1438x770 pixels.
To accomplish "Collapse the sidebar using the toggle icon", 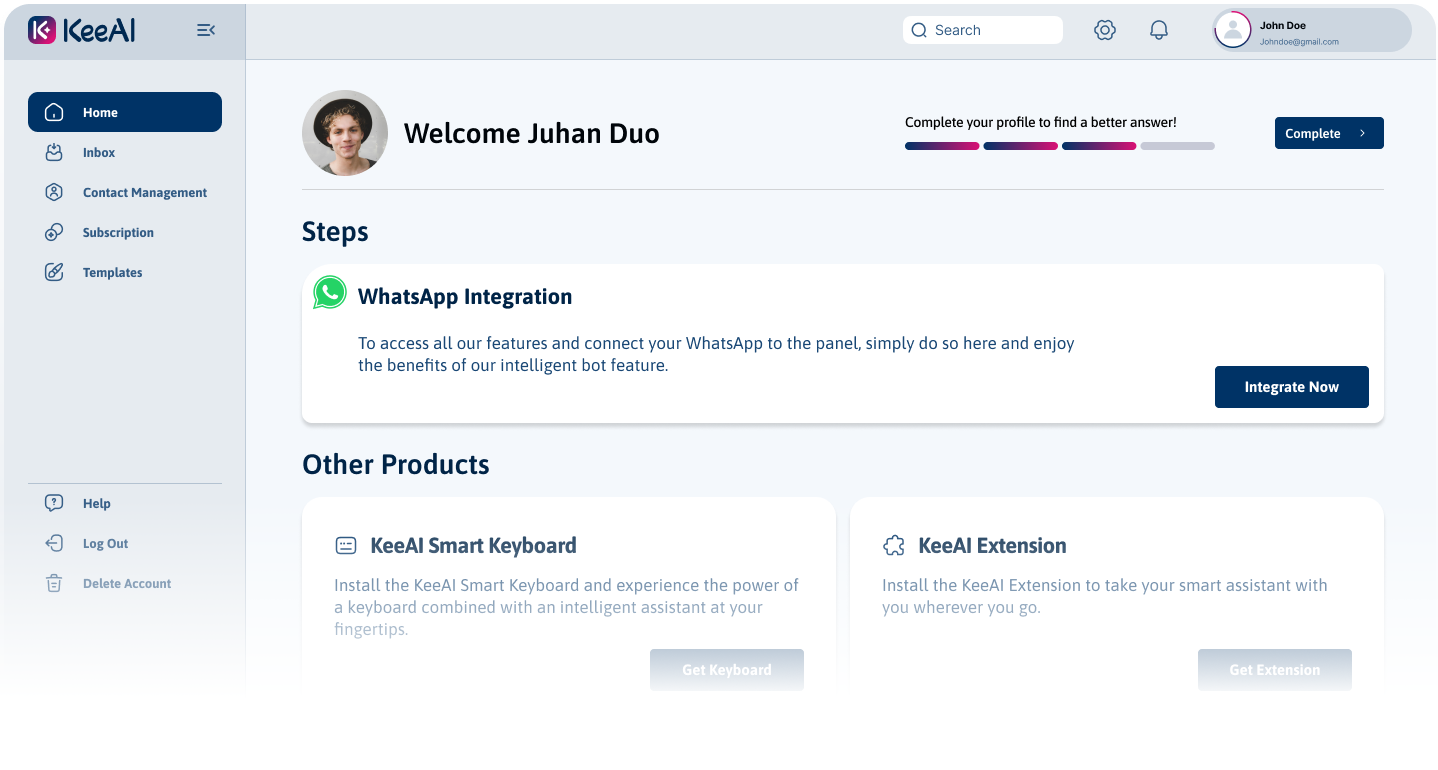I will [x=206, y=30].
